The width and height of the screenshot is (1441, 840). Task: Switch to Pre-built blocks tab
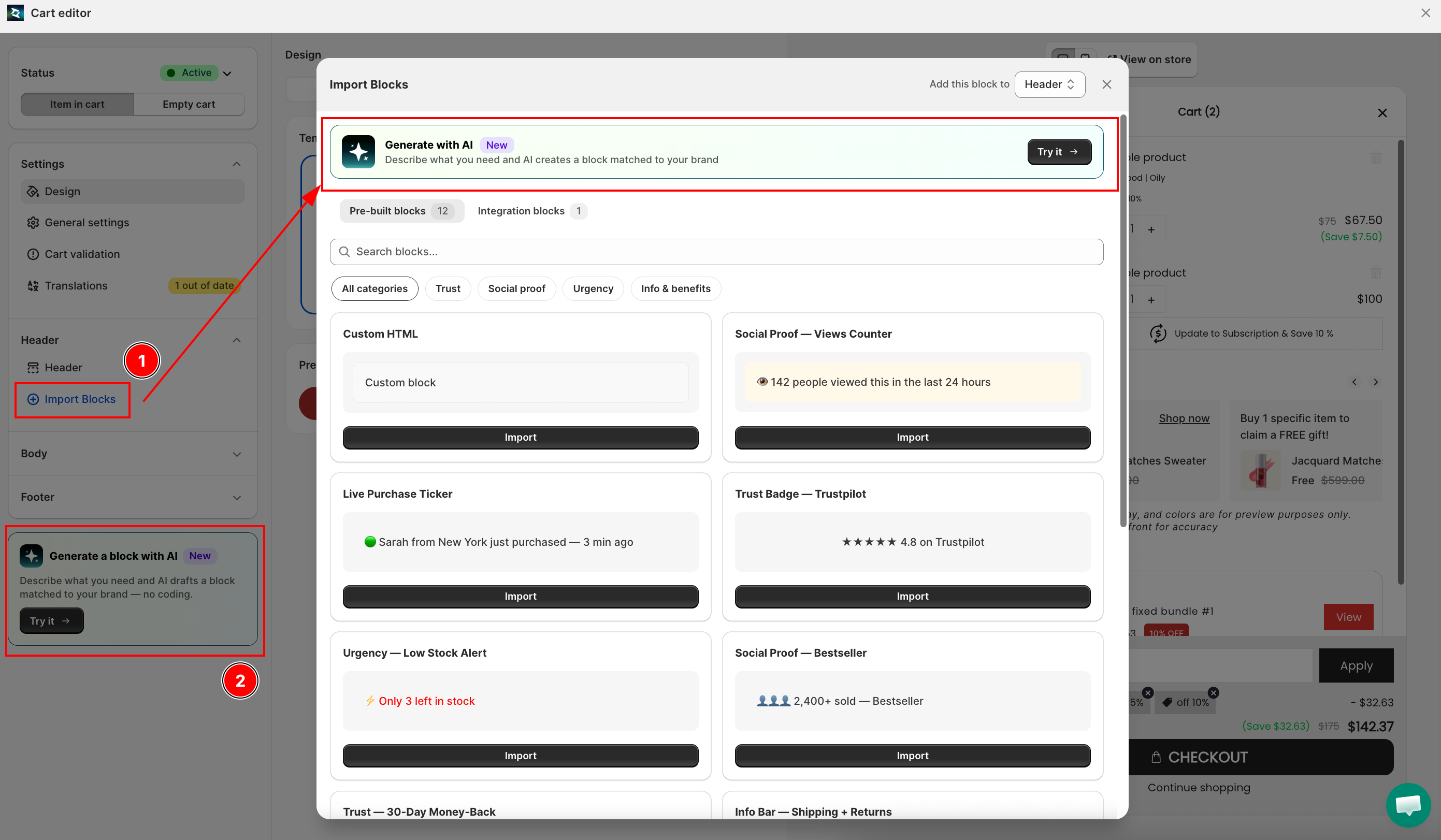pyautogui.click(x=401, y=211)
